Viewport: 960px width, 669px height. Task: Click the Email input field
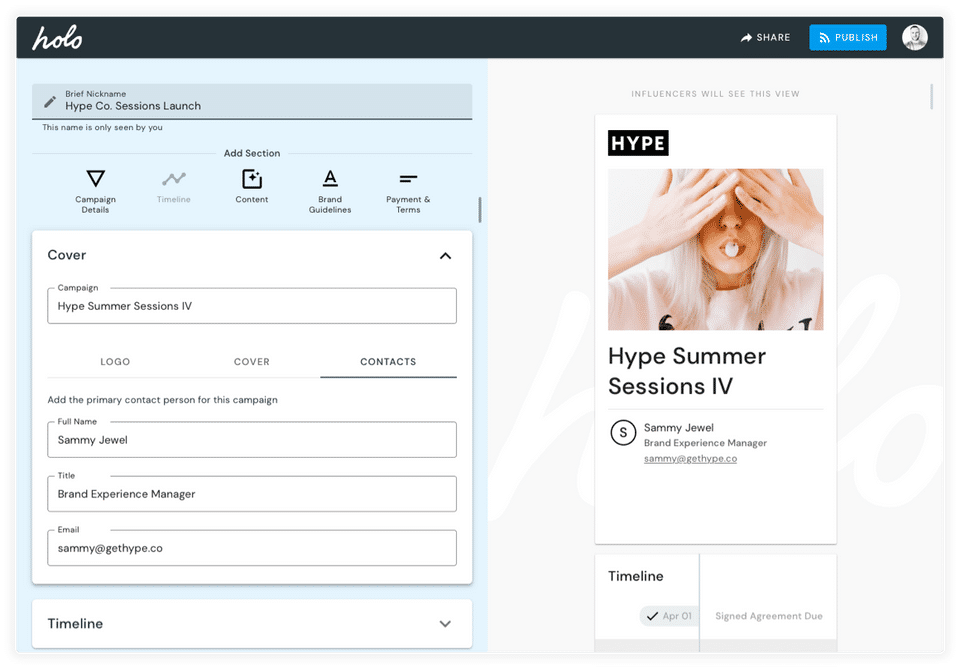tap(252, 548)
